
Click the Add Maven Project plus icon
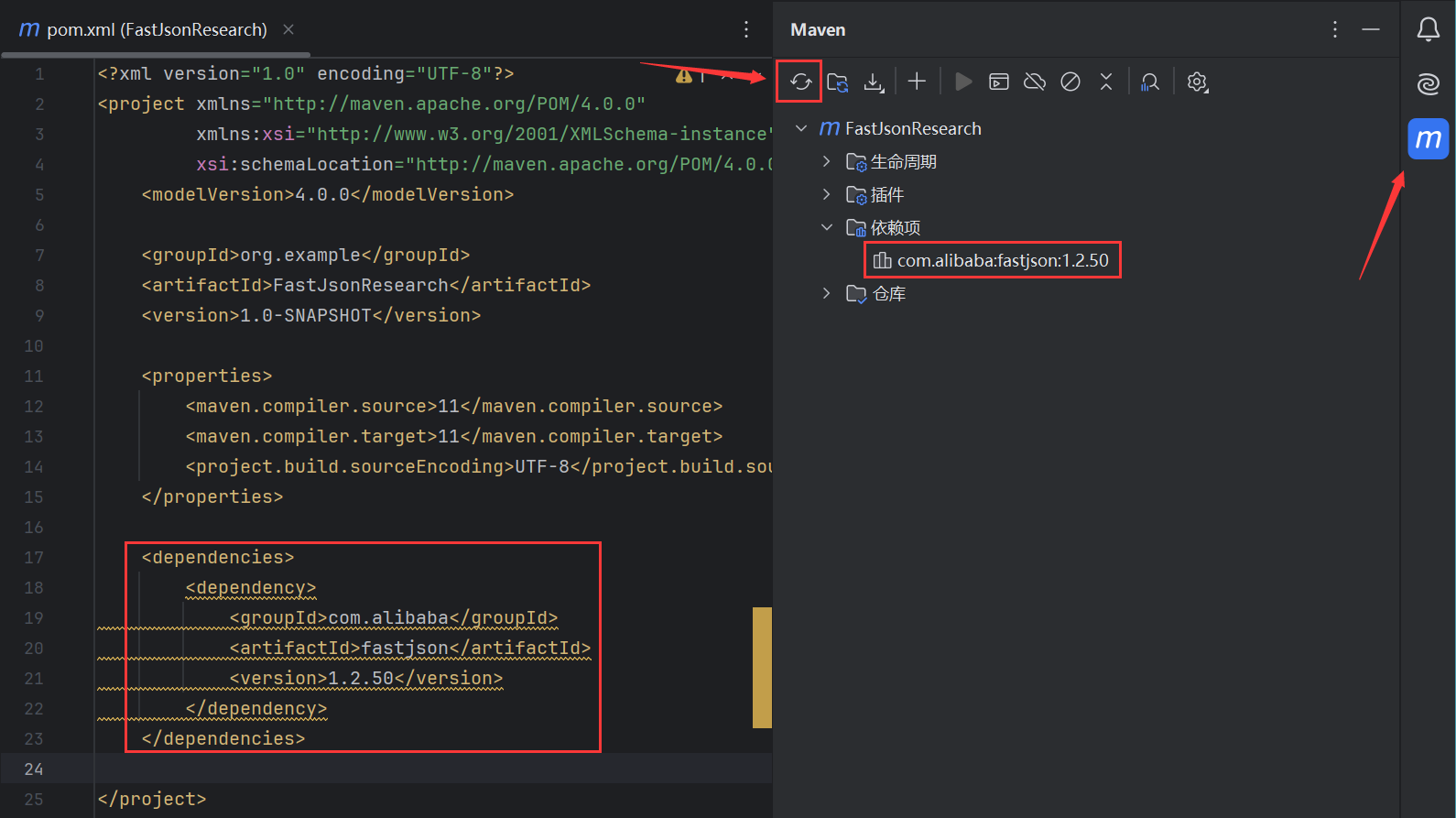pos(917,82)
